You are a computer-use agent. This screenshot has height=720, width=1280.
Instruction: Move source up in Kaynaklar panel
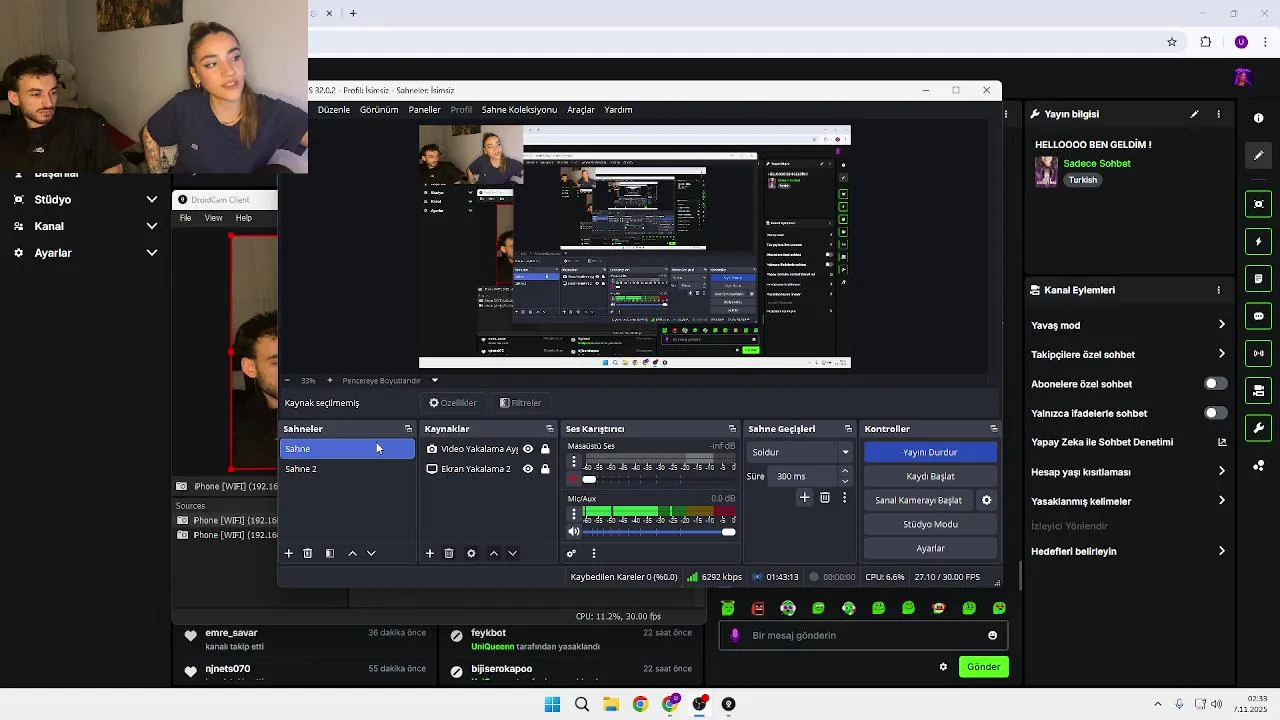(493, 553)
